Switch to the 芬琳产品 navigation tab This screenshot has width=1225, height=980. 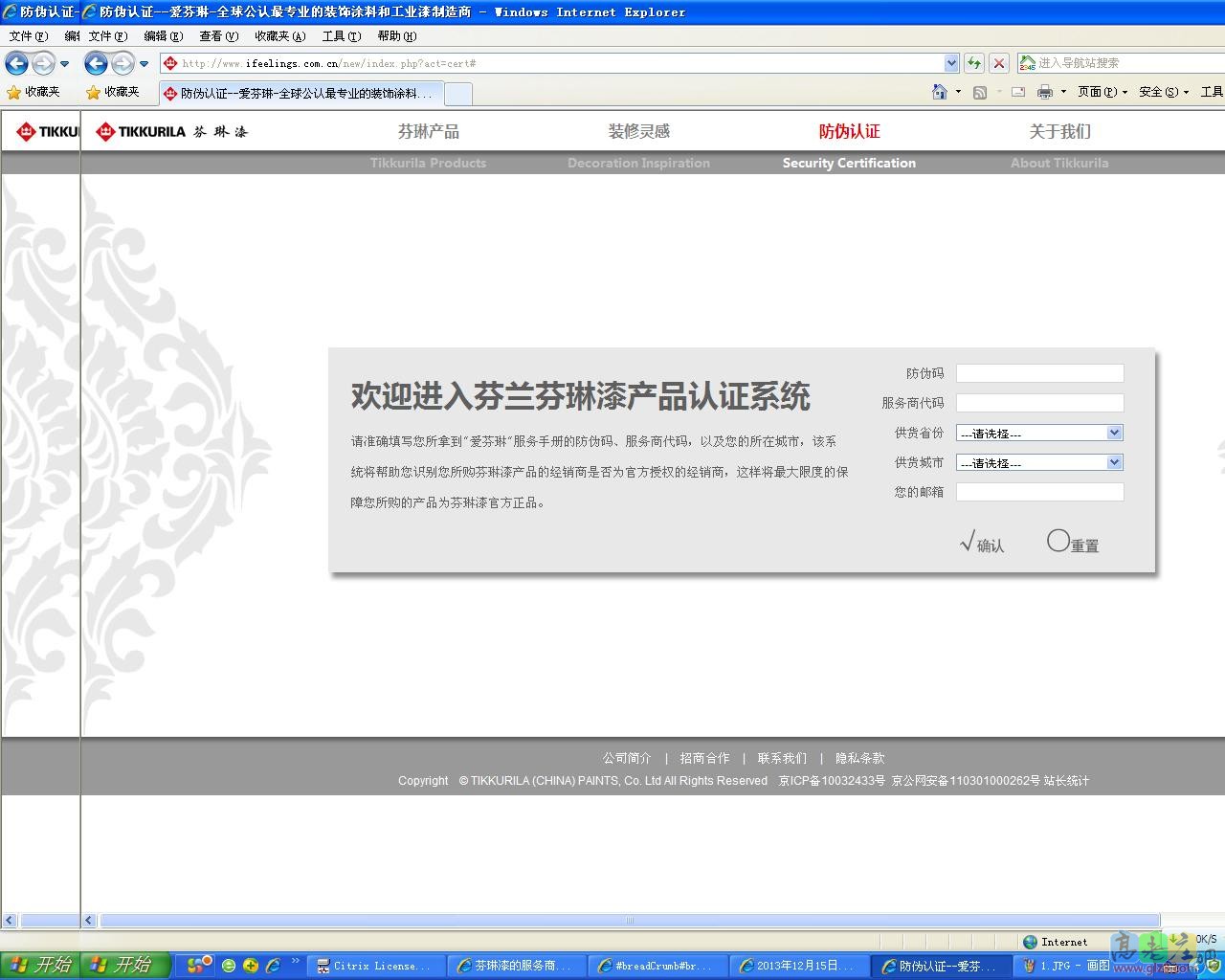click(x=428, y=132)
